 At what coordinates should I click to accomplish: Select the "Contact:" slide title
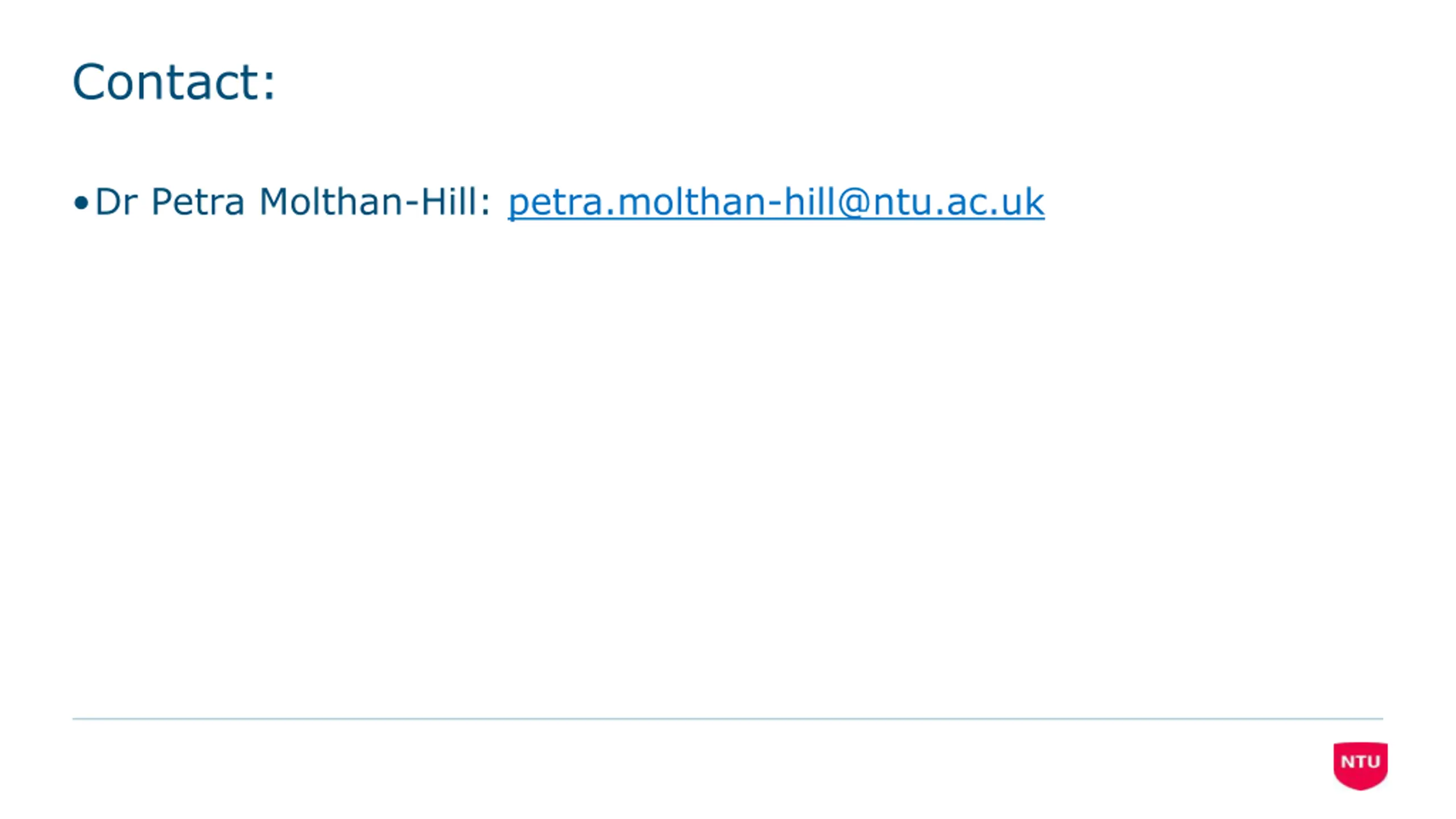(174, 82)
